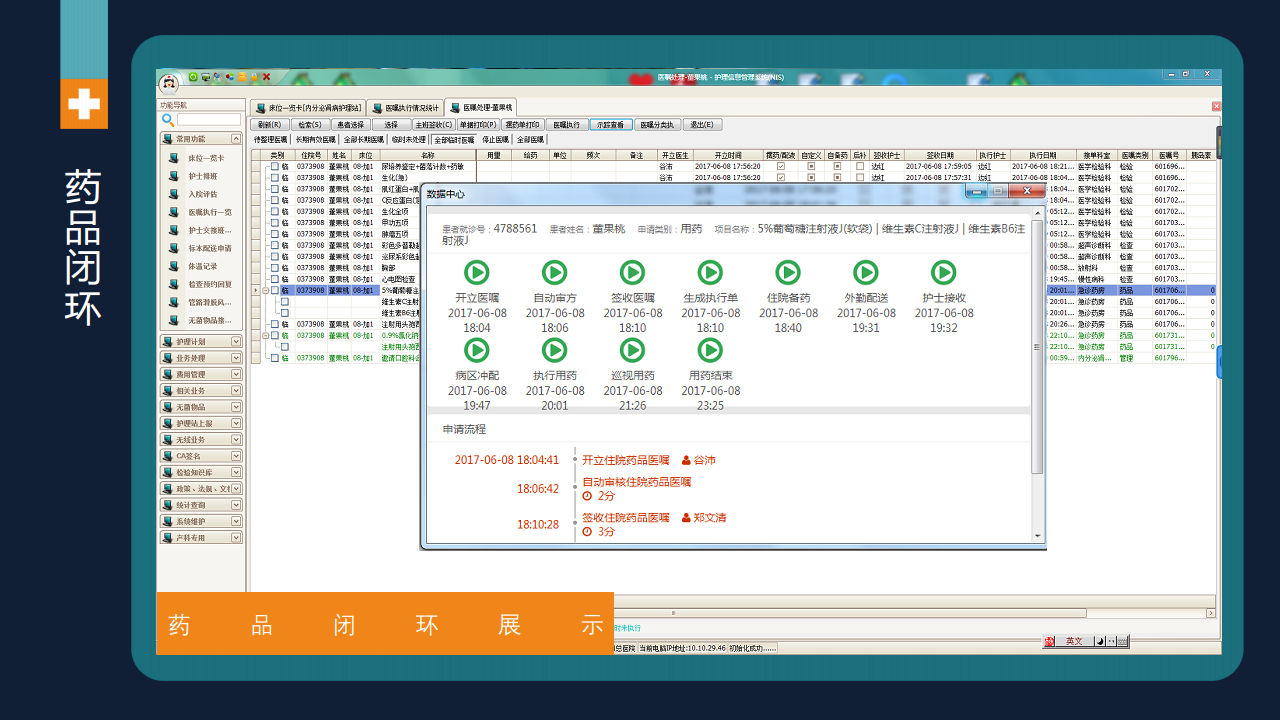The height and width of the screenshot is (720, 1280).
Task: Open 护士排班 in the sidebar
Action: point(202,176)
